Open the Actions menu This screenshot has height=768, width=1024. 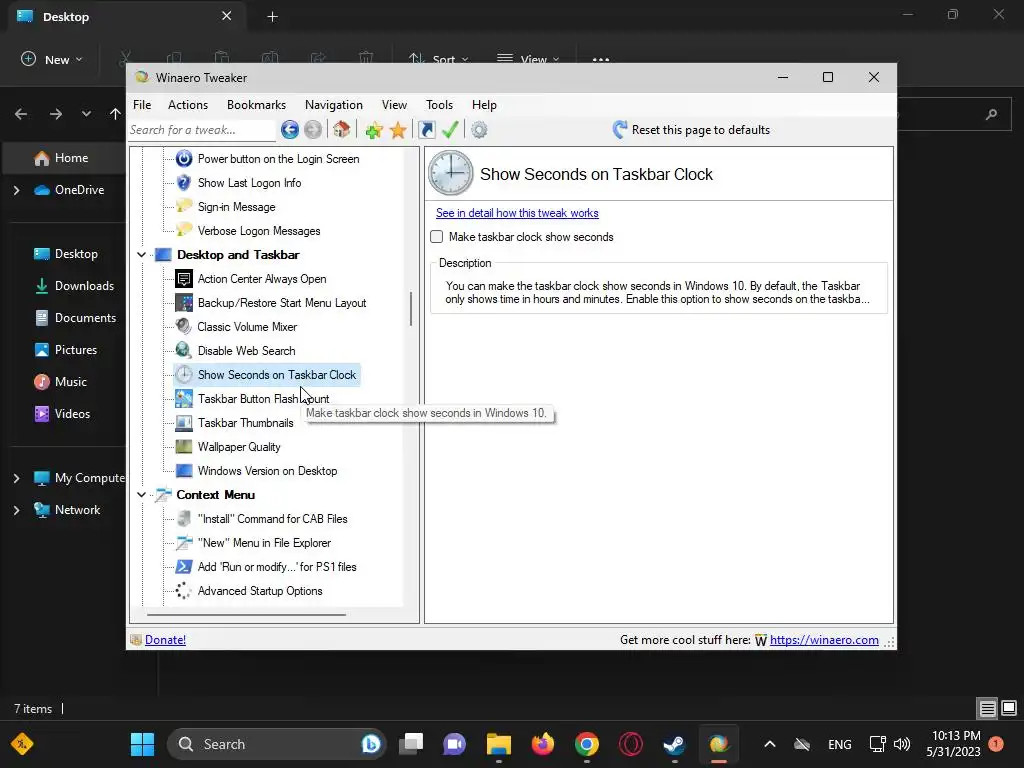(x=188, y=104)
